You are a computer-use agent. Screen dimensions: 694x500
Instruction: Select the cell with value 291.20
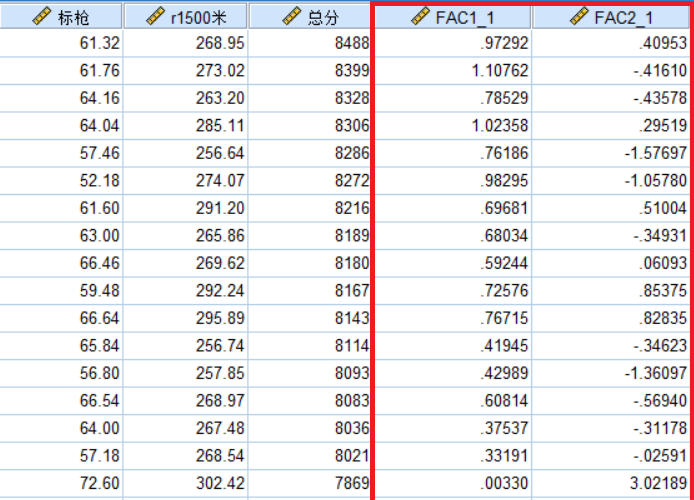pos(185,208)
